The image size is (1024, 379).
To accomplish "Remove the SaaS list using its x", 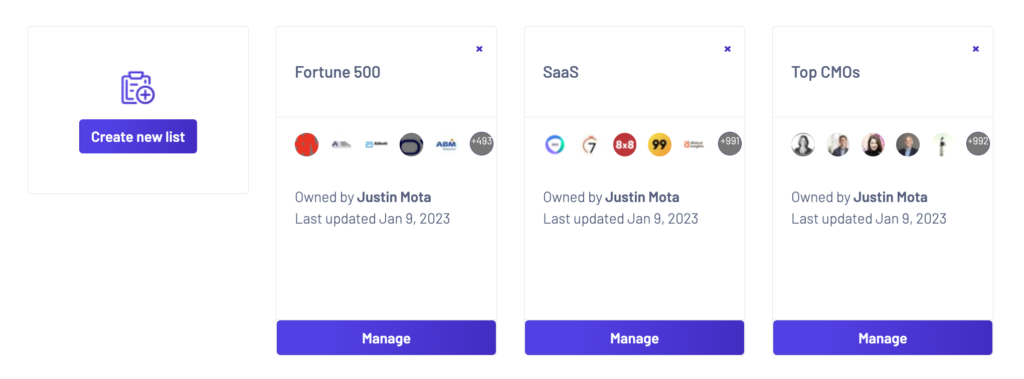I will [728, 49].
